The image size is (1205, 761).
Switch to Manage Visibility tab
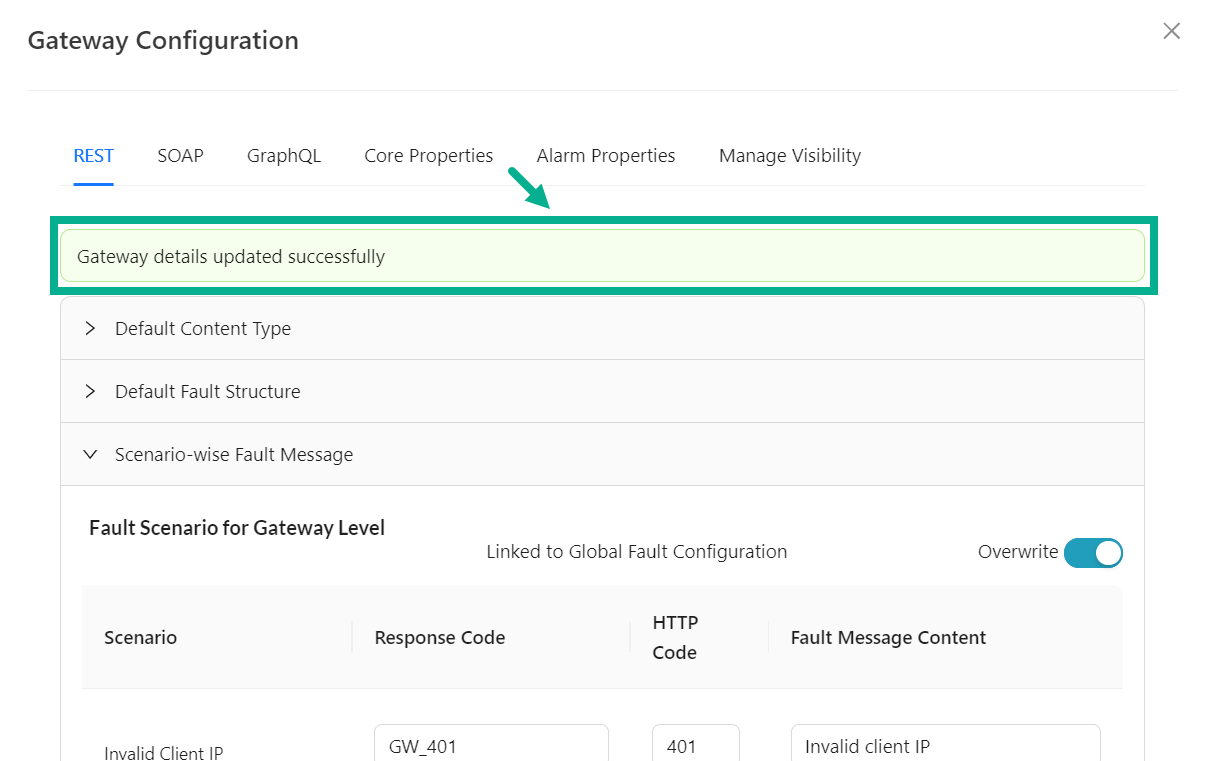click(x=789, y=156)
